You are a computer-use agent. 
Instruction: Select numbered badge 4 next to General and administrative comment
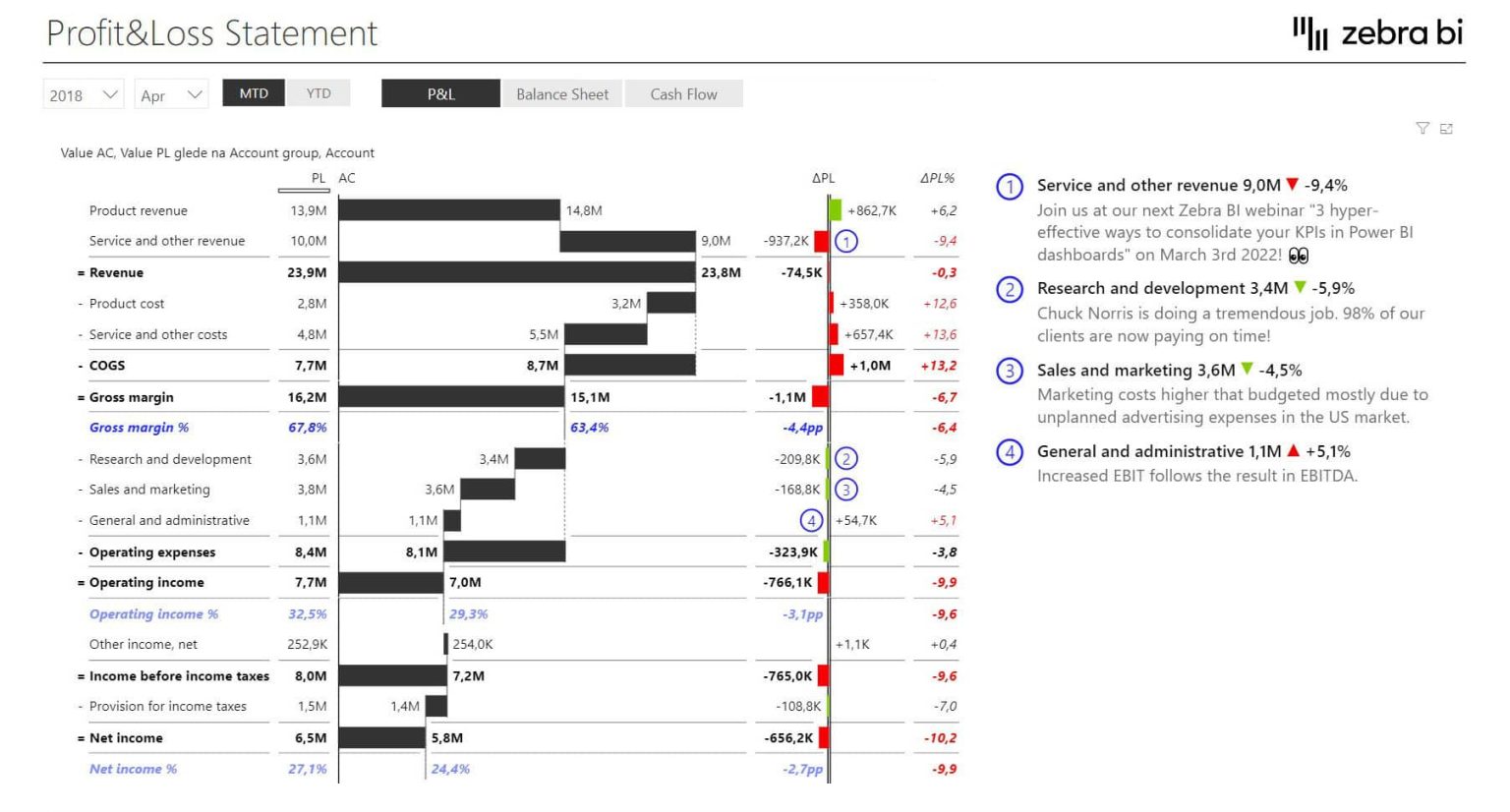1007,451
